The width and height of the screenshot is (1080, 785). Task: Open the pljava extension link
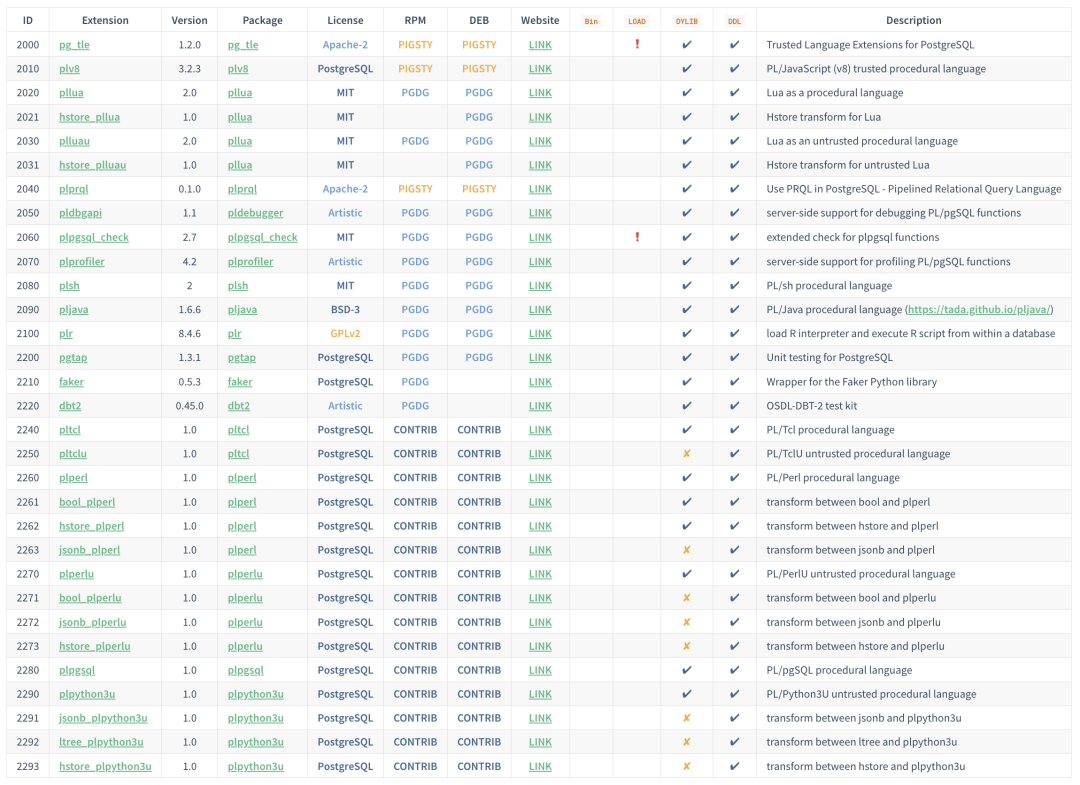point(74,310)
